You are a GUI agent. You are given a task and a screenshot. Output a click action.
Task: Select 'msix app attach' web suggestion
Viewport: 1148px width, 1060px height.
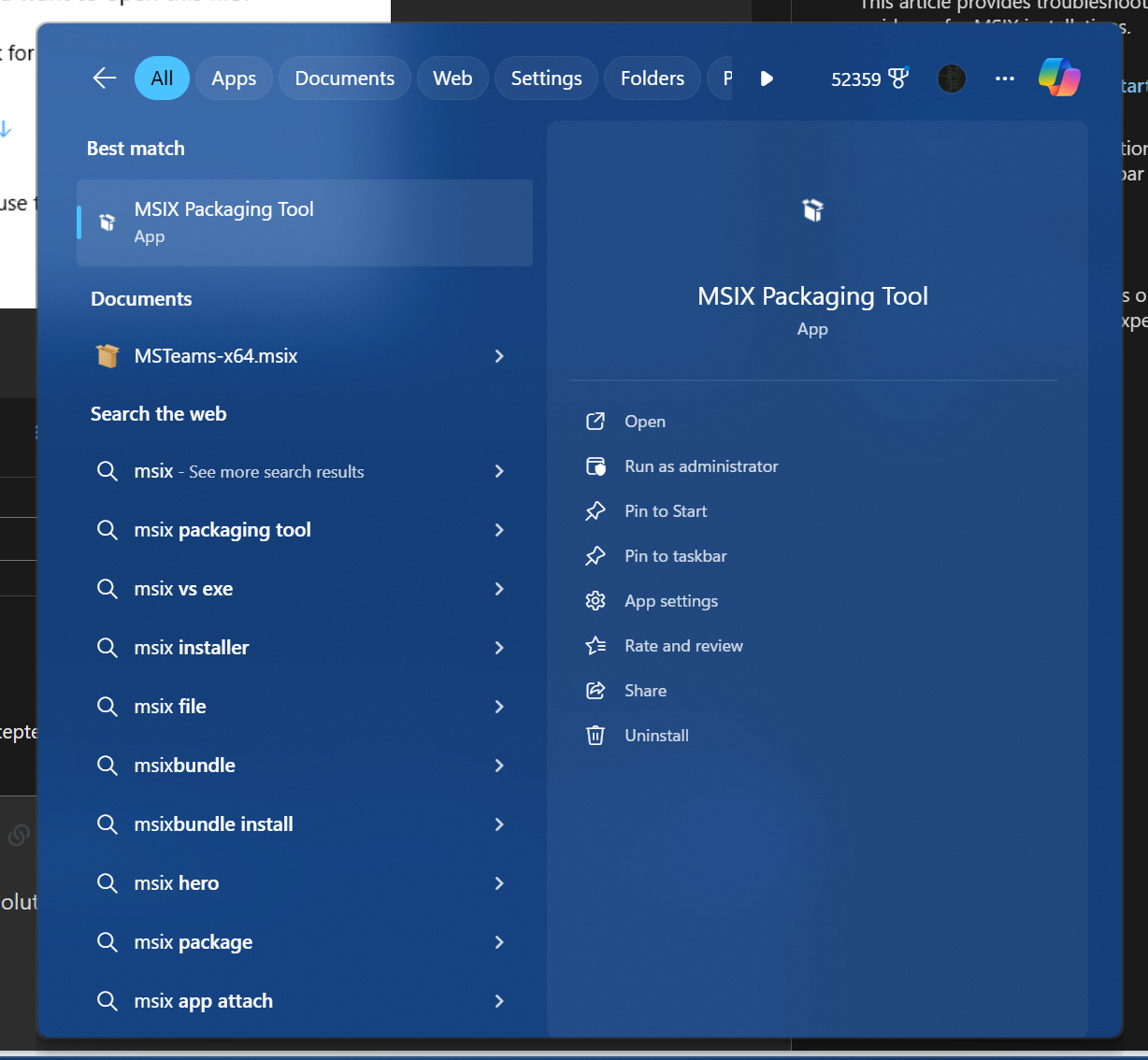pyautogui.click(x=305, y=1001)
